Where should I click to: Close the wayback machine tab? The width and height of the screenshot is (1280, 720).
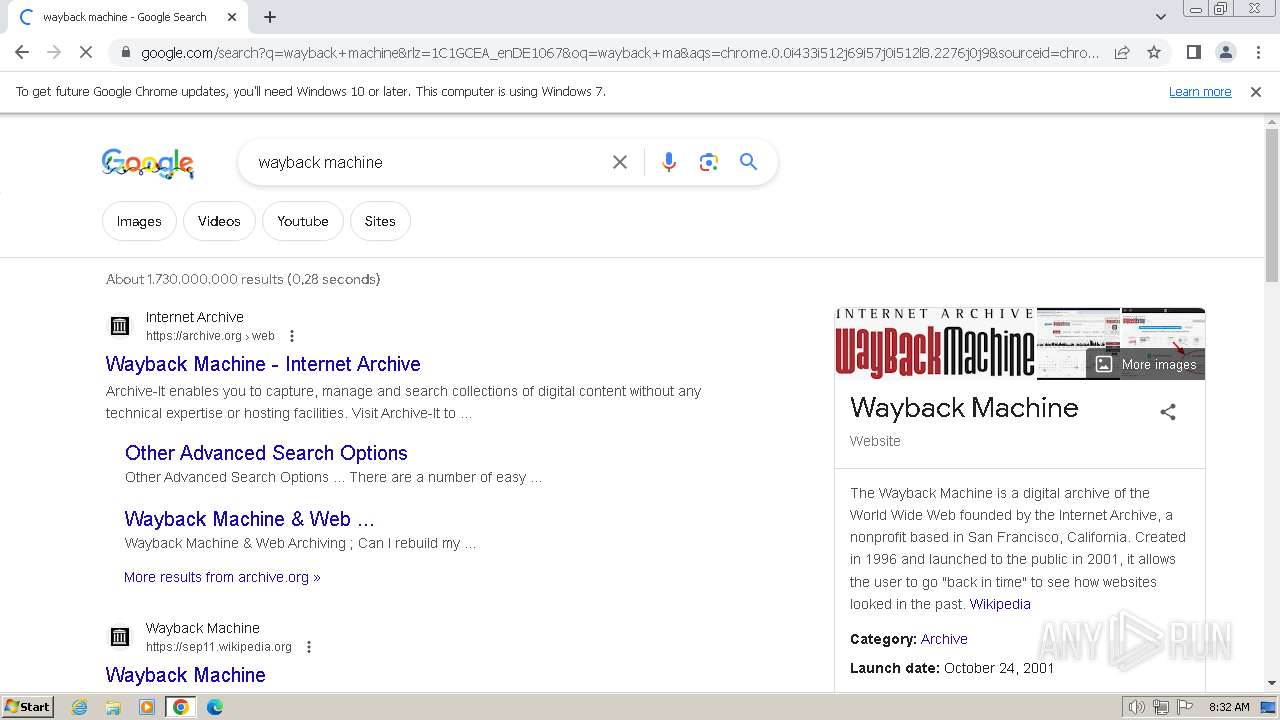tap(232, 17)
